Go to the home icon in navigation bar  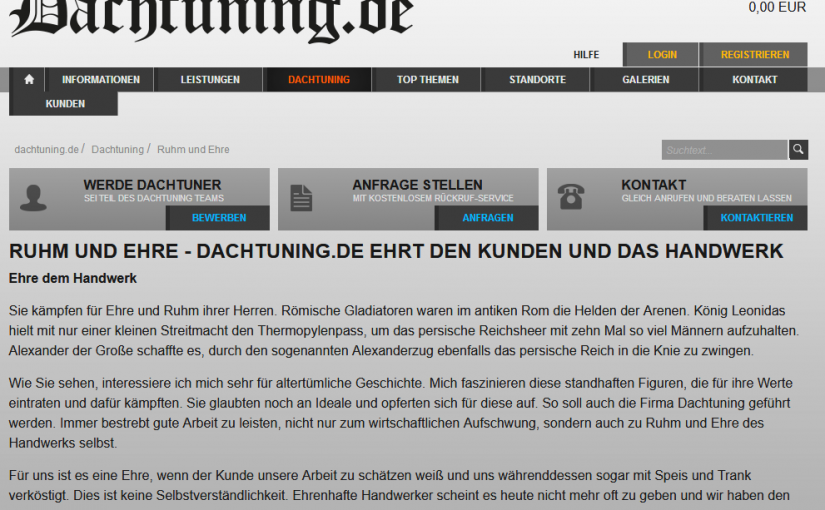29,79
